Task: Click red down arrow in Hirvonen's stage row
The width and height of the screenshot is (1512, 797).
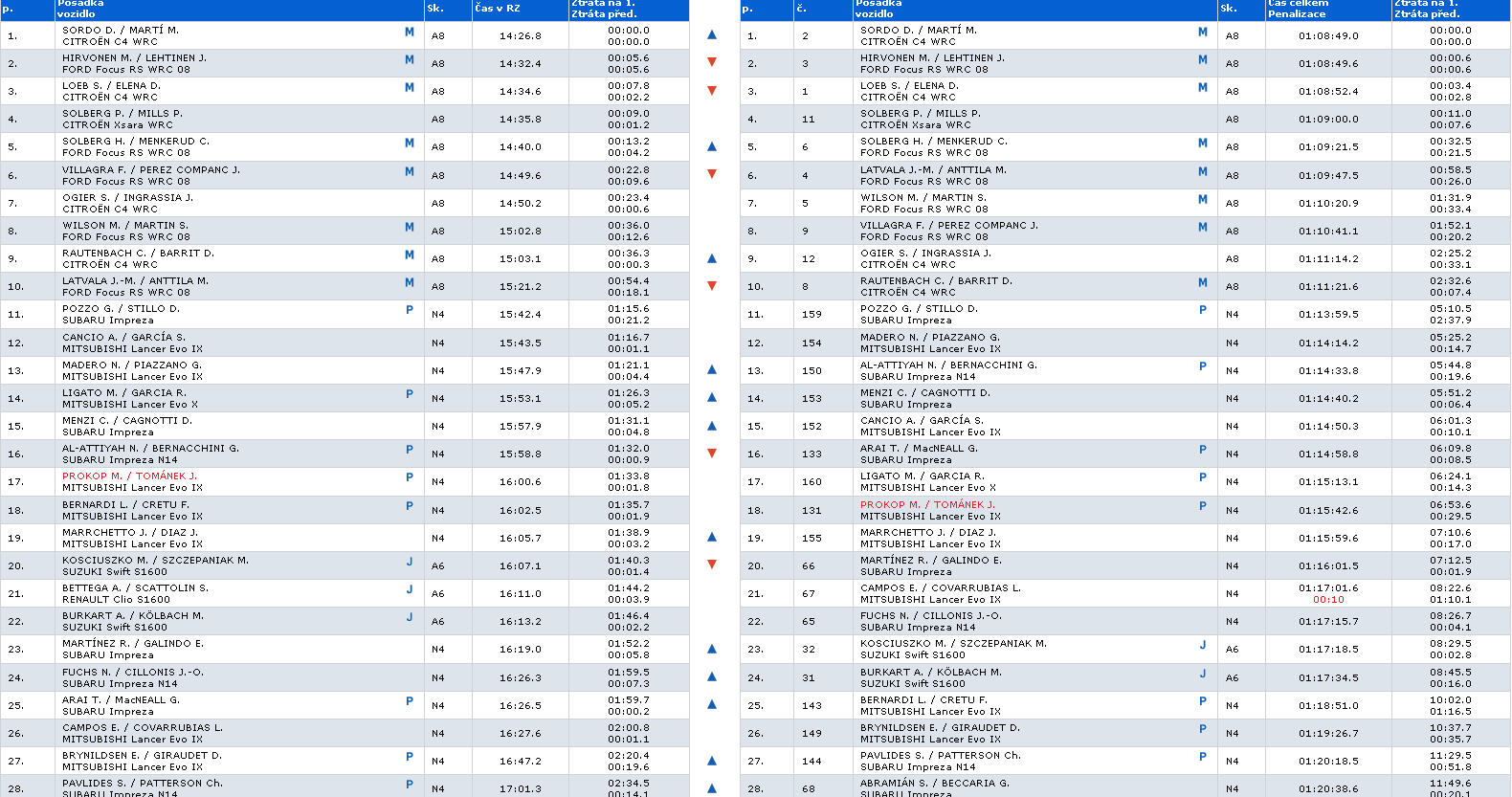Action: [711, 62]
